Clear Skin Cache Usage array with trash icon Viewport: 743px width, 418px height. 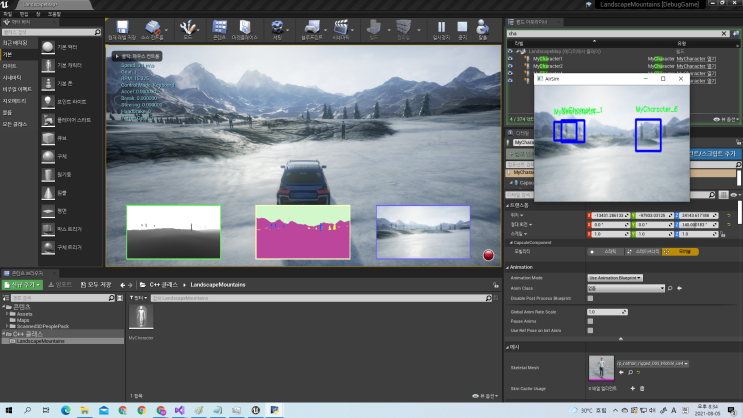[x=642, y=389]
